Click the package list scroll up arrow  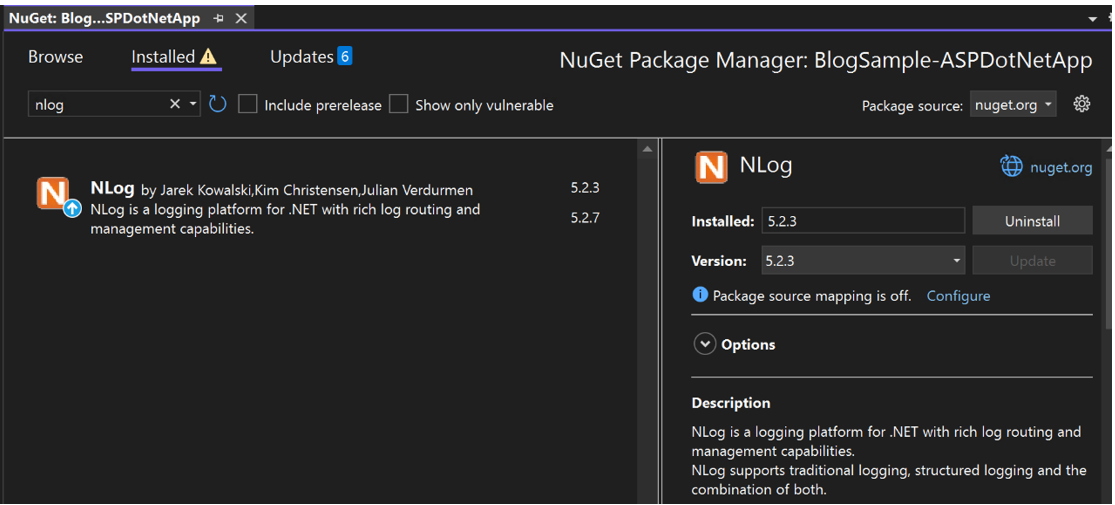pos(647,149)
